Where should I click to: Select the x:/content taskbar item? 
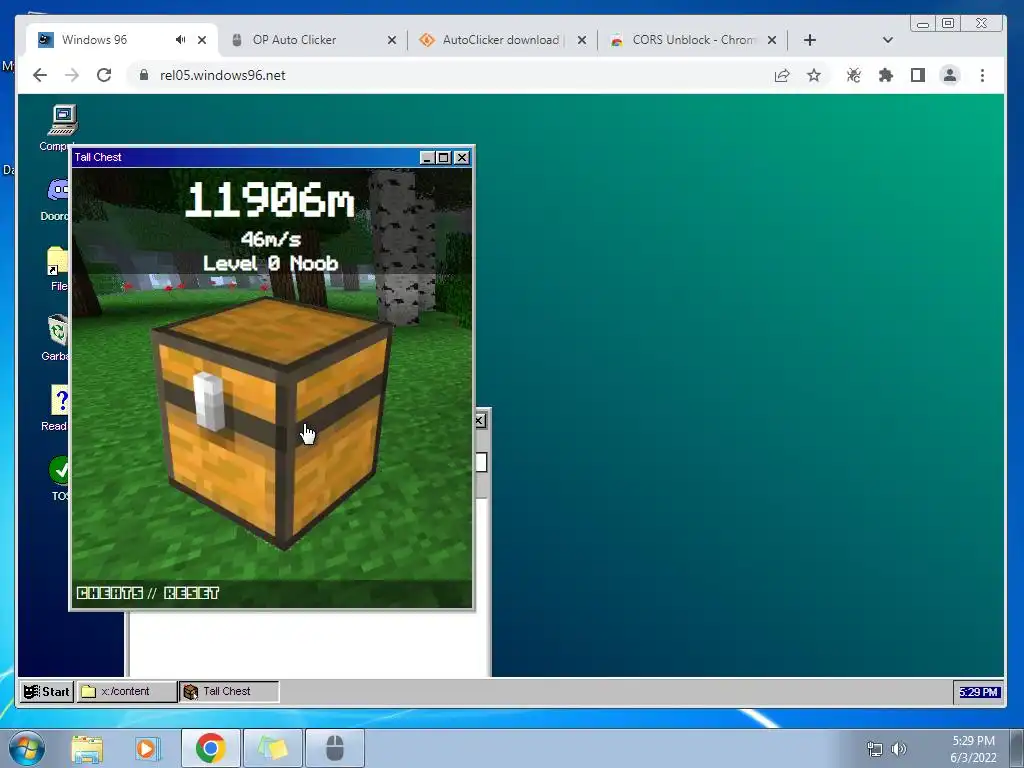tap(127, 692)
